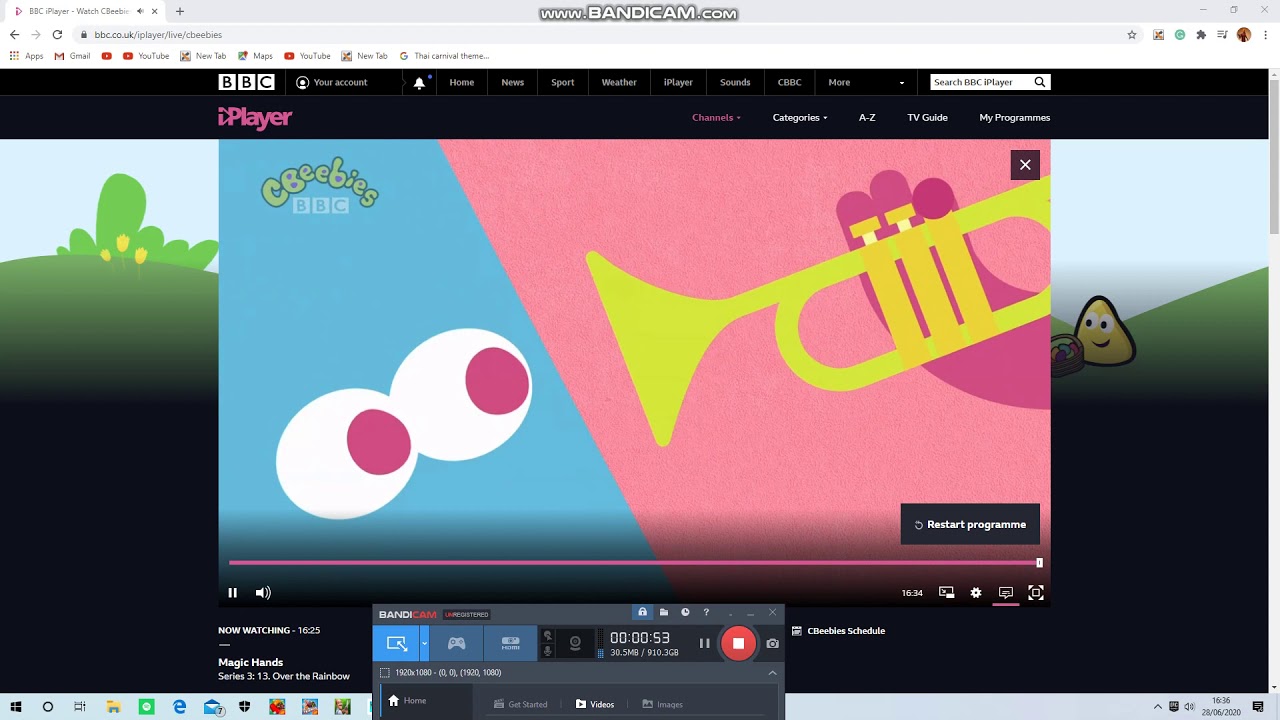Open iPlayer item in BBC top nav

point(678,82)
